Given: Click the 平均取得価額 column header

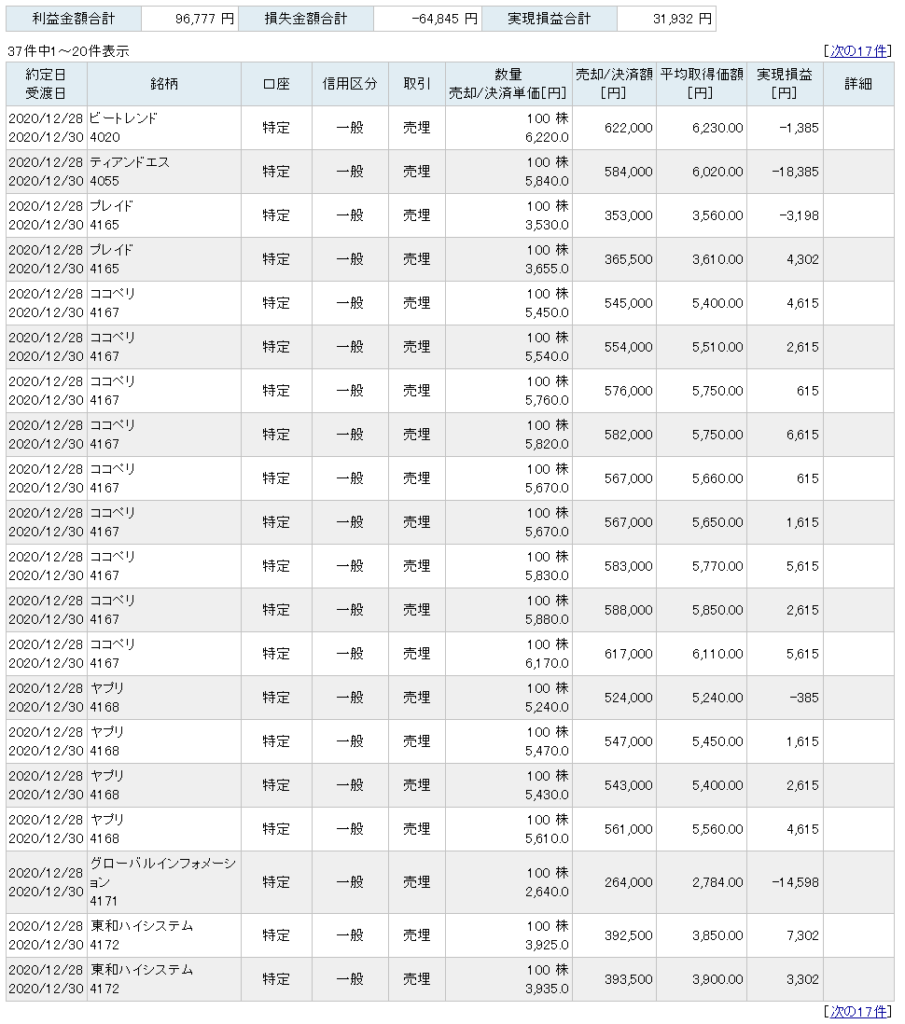Looking at the screenshot, I should point(701,84).
